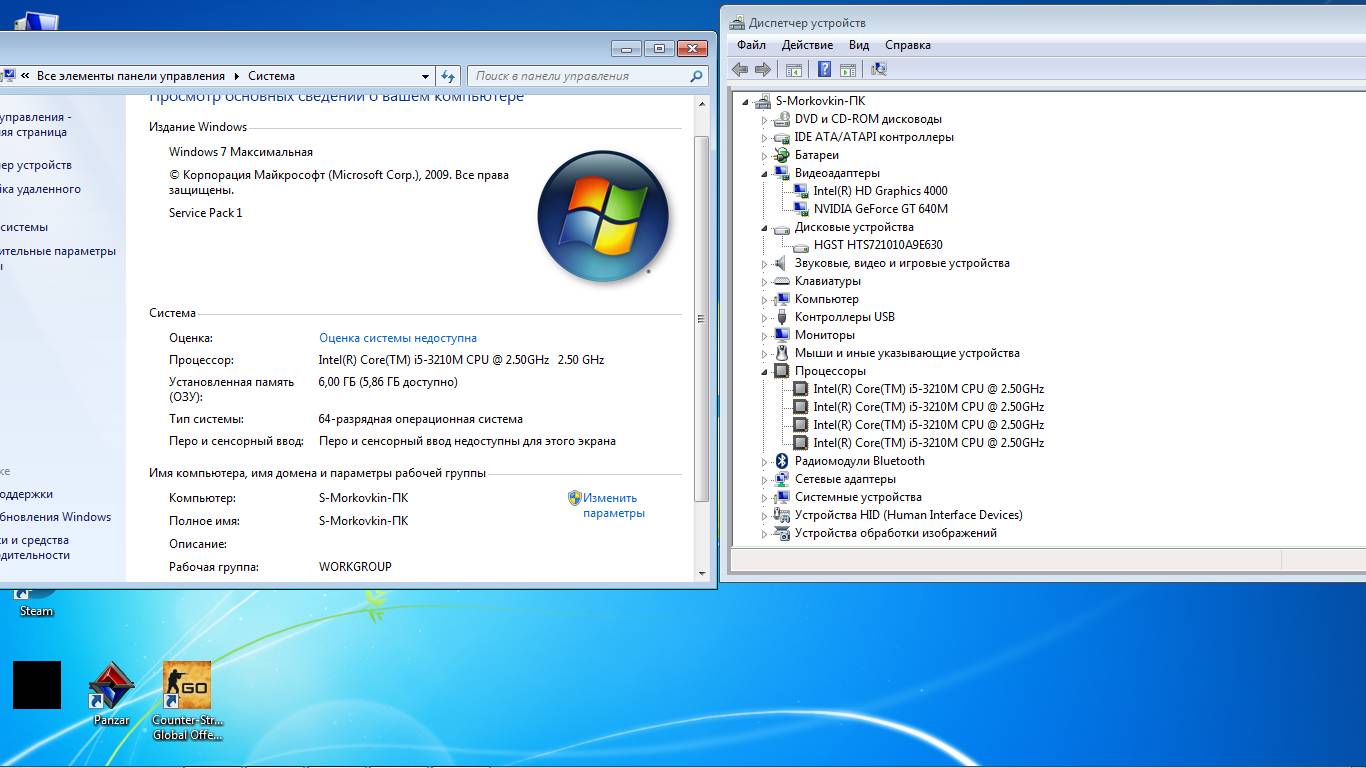Viewport: 1366px width, 768px height.
Task: Click the HGST HTS721010A9E630 disk drive icon
Action: coord(800,245)
